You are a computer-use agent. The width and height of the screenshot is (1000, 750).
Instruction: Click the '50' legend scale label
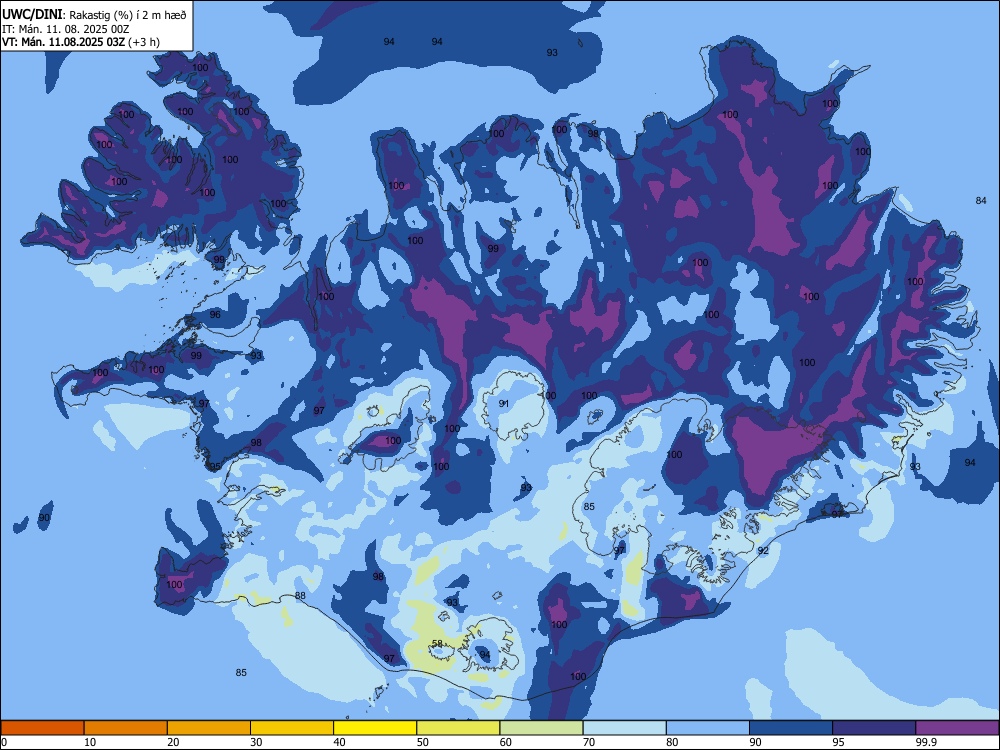(423, 742)
